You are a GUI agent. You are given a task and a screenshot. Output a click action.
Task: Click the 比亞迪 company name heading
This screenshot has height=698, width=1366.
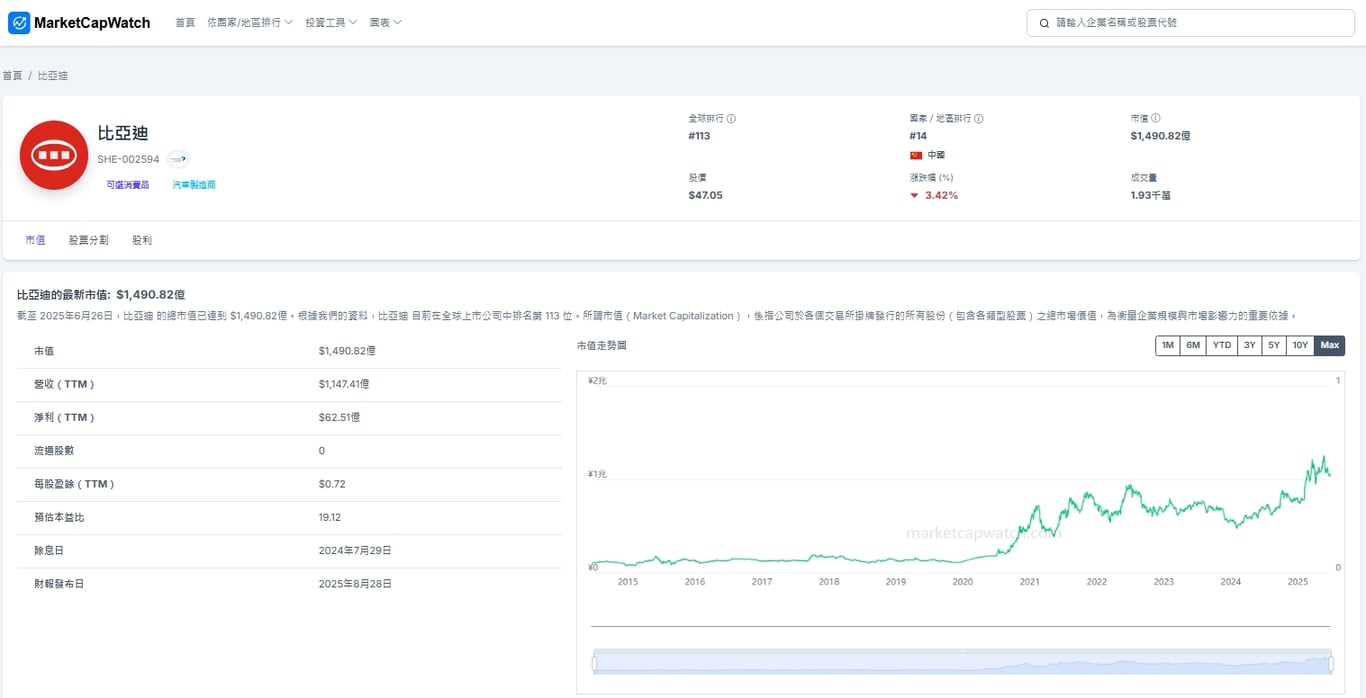click(x=123, y=133)
